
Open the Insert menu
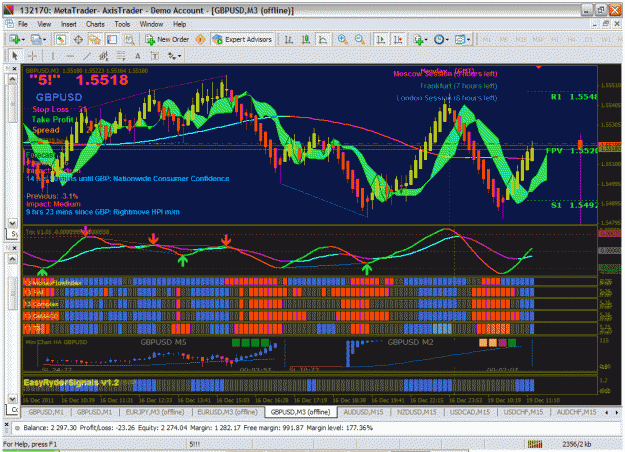coord(69,24)
